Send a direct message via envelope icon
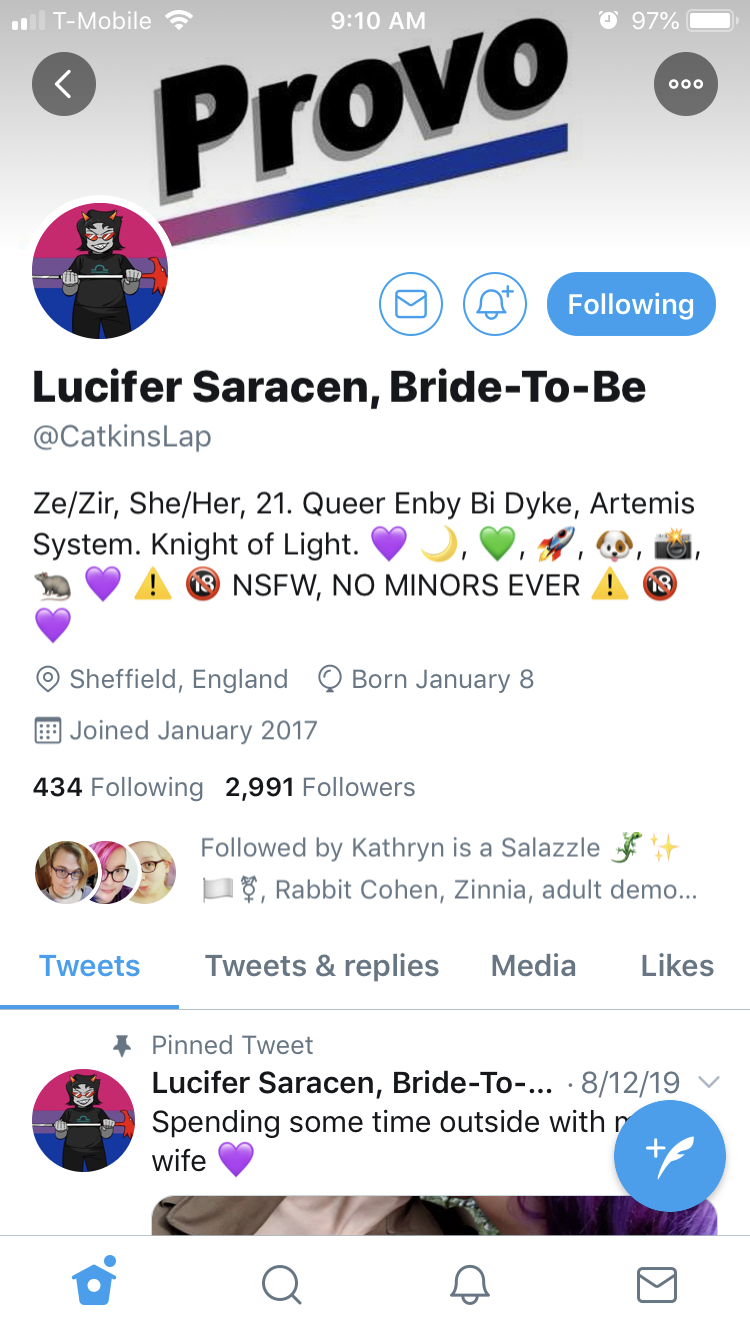Viewport: 750px width, 1334px height. 411,304
